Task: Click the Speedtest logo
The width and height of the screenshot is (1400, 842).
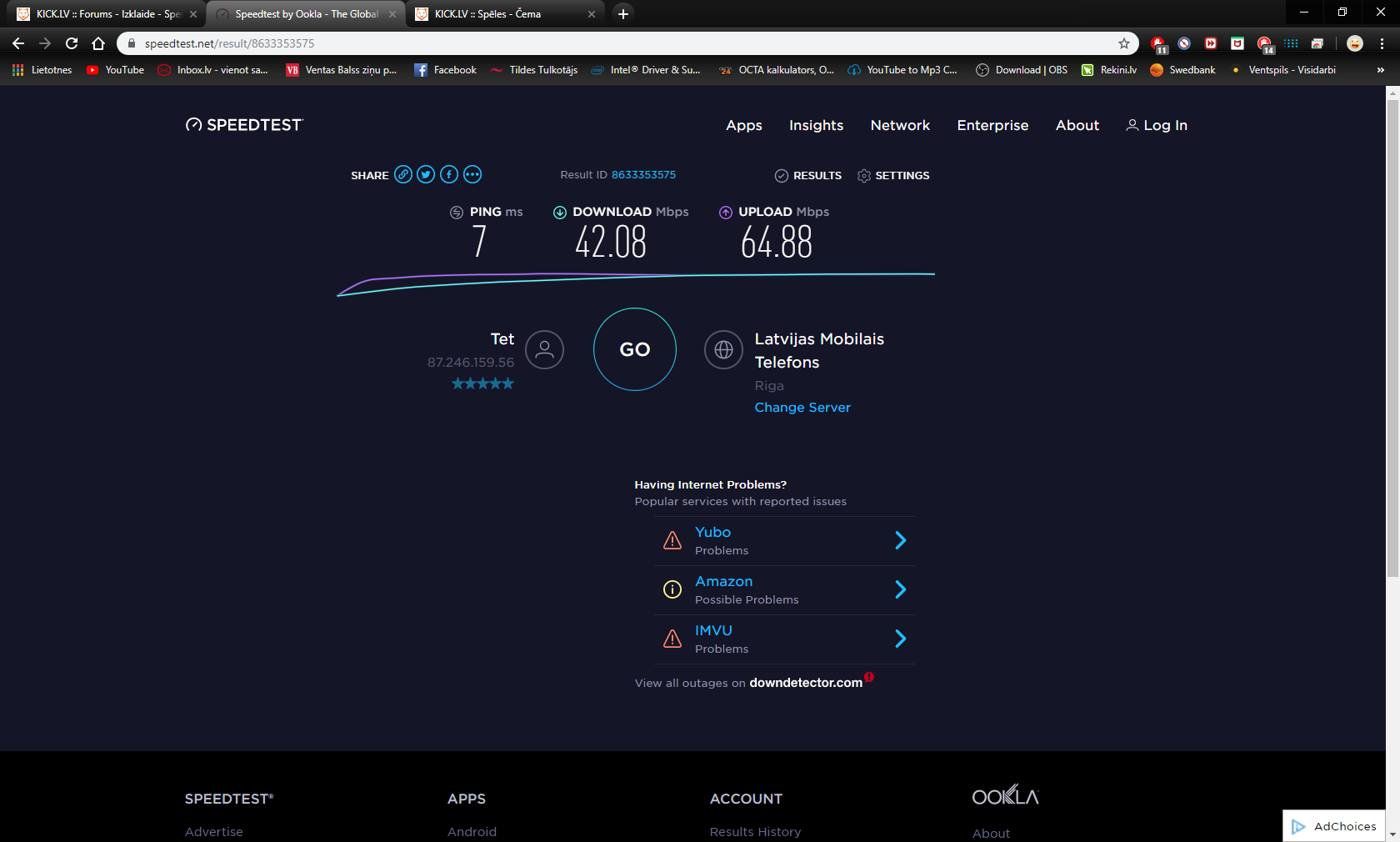Action: tap(244, 125)
